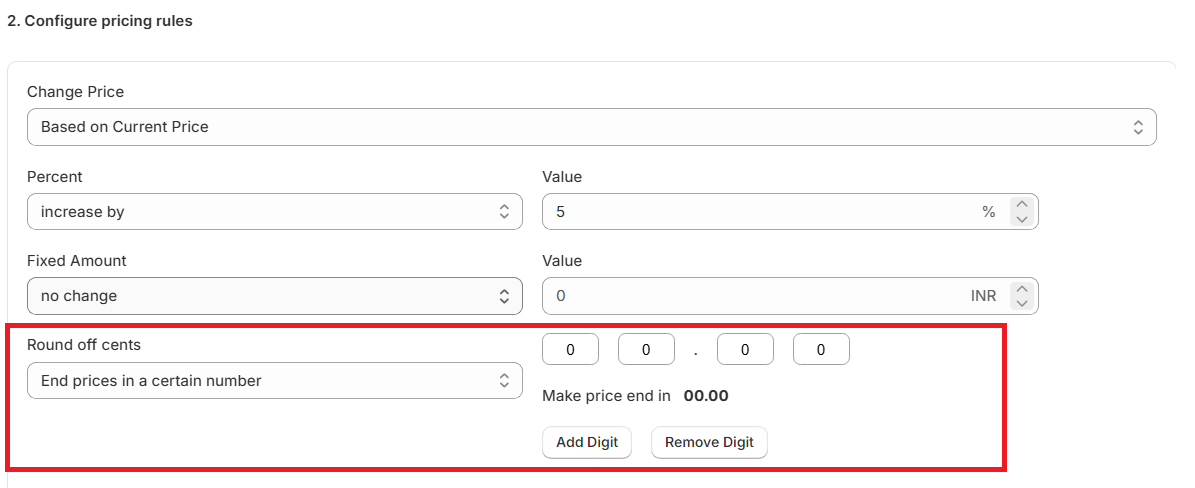Click the "Round off cents" label
Image resolution: width=1195 pixels, height=488 pixels.
84,345
